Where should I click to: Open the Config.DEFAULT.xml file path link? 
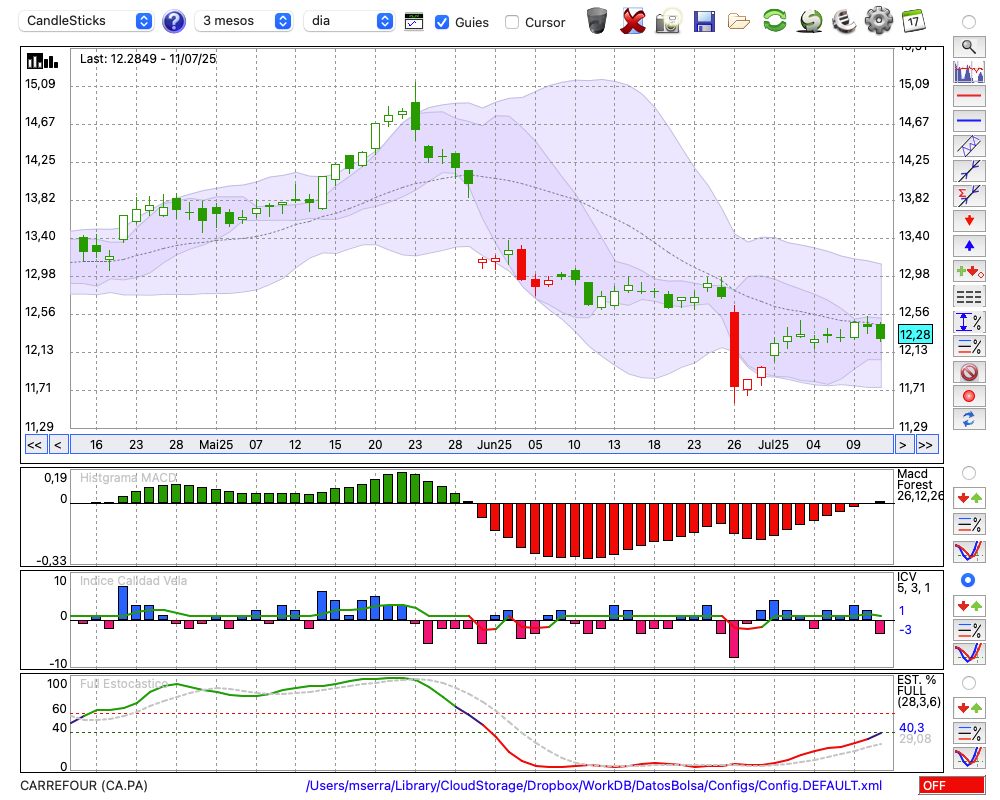point(594,785)
